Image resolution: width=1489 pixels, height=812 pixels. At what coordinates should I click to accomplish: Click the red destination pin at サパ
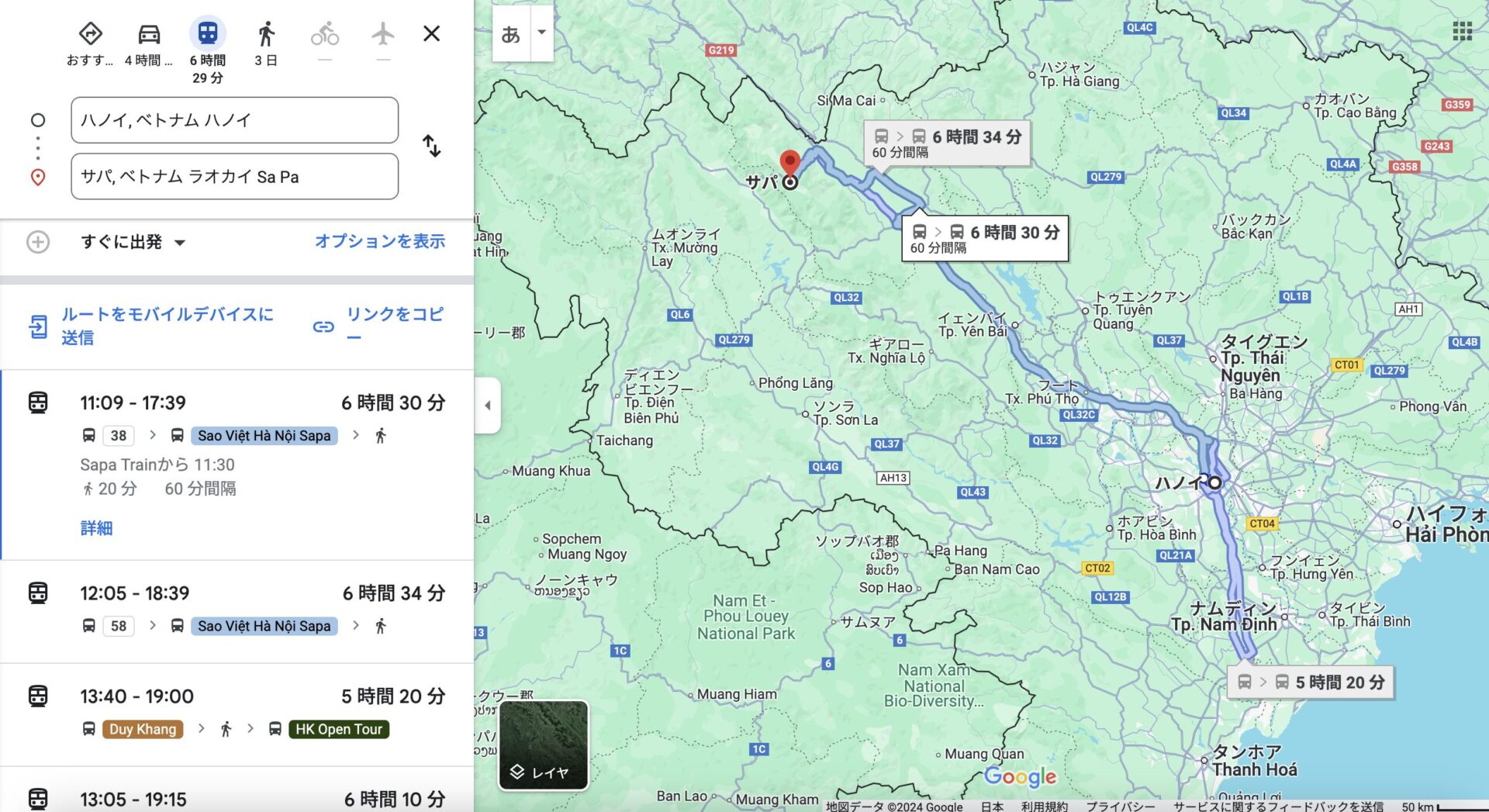coord(789,164)
